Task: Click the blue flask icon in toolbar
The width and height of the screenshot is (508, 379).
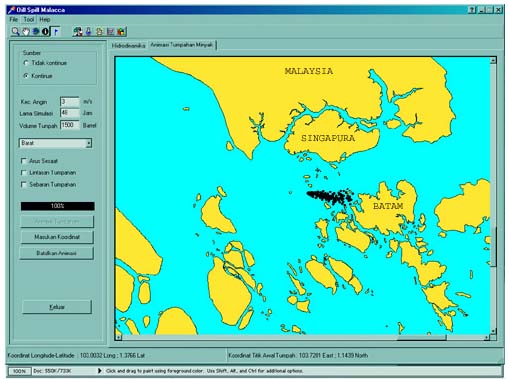Action: pyautogui.click(x=88, y=32)
